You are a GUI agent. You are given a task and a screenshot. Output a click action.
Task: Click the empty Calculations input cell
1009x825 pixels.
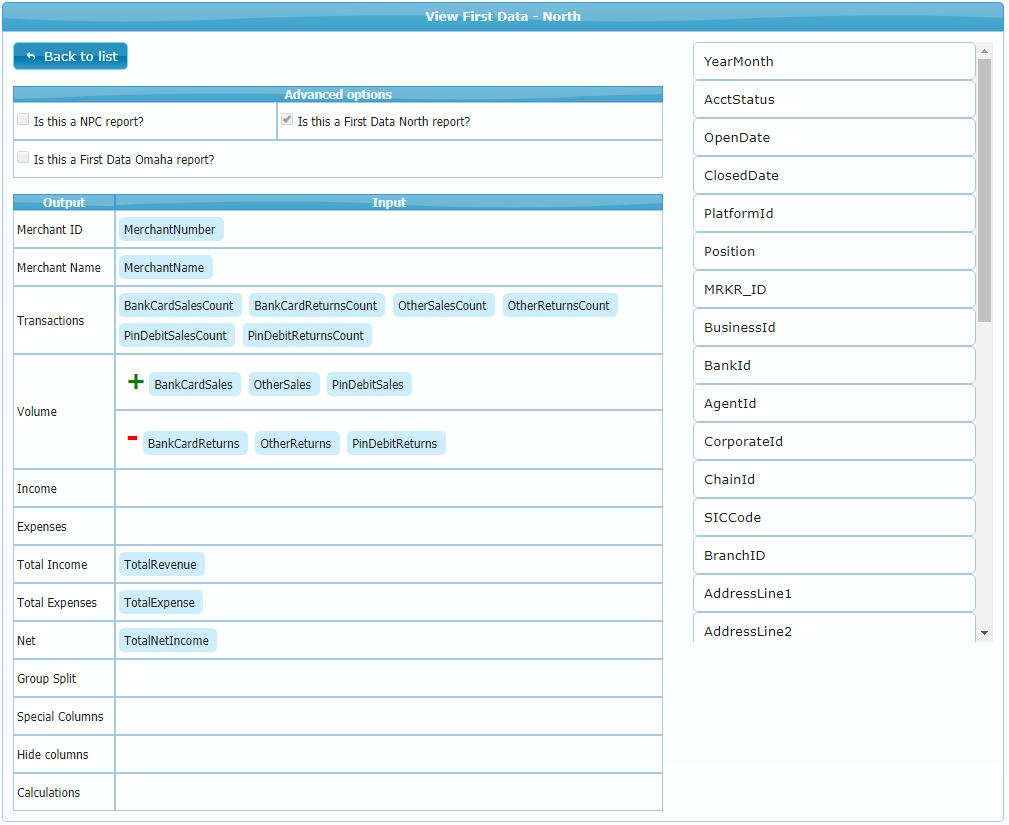click(x=388, y=793)
